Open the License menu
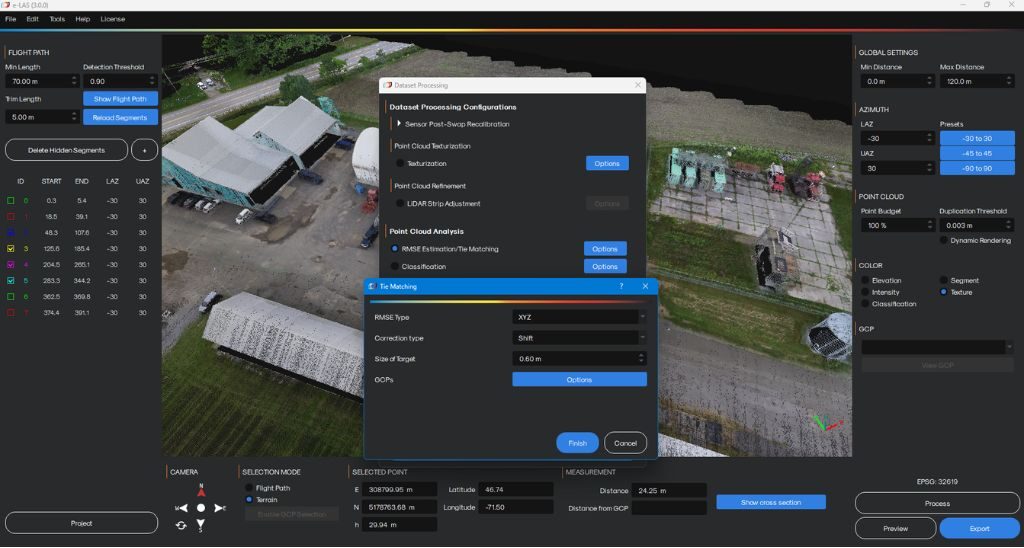 point(113,19)
